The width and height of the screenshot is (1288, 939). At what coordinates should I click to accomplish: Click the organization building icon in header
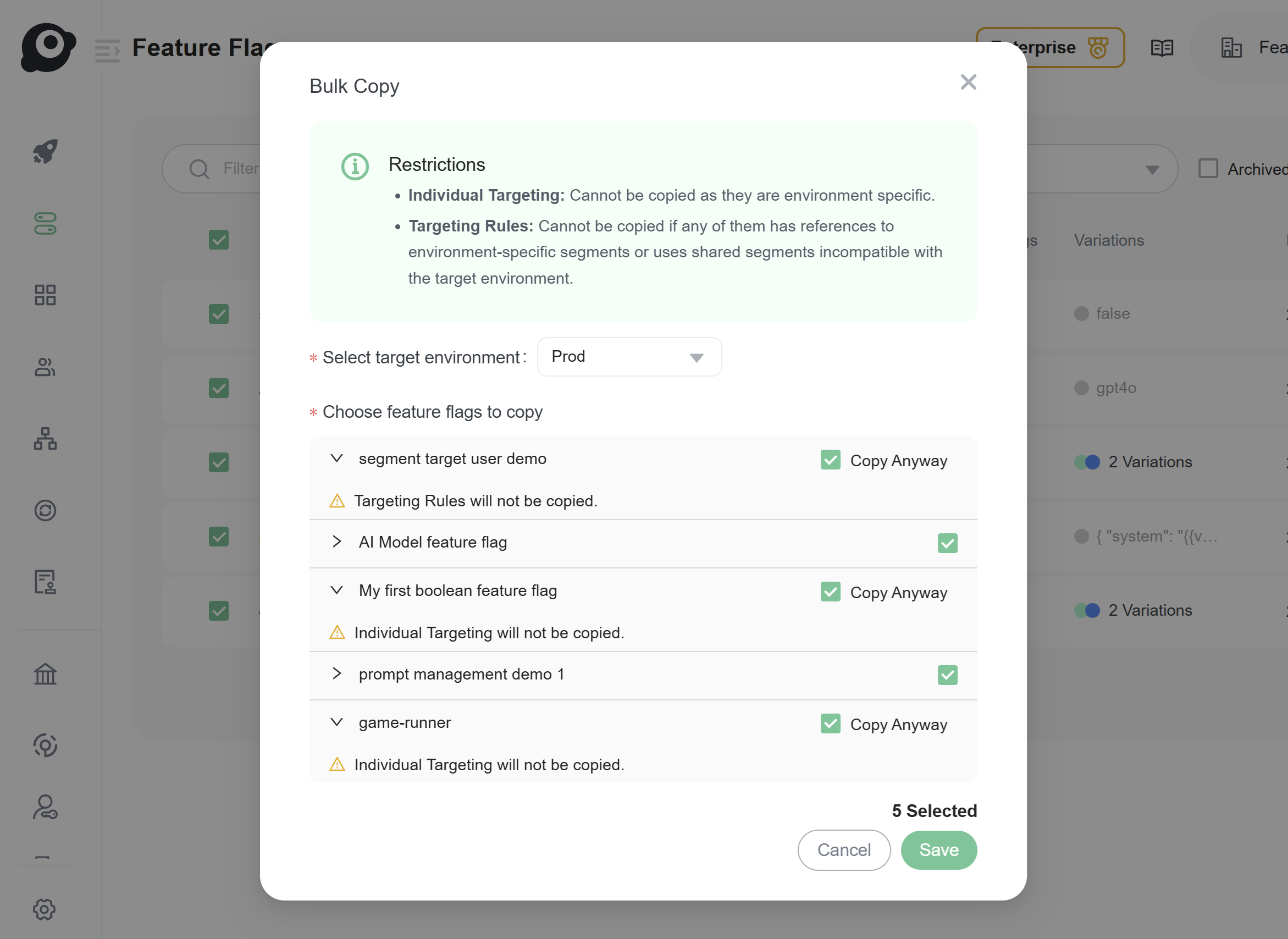point(1231,48)
